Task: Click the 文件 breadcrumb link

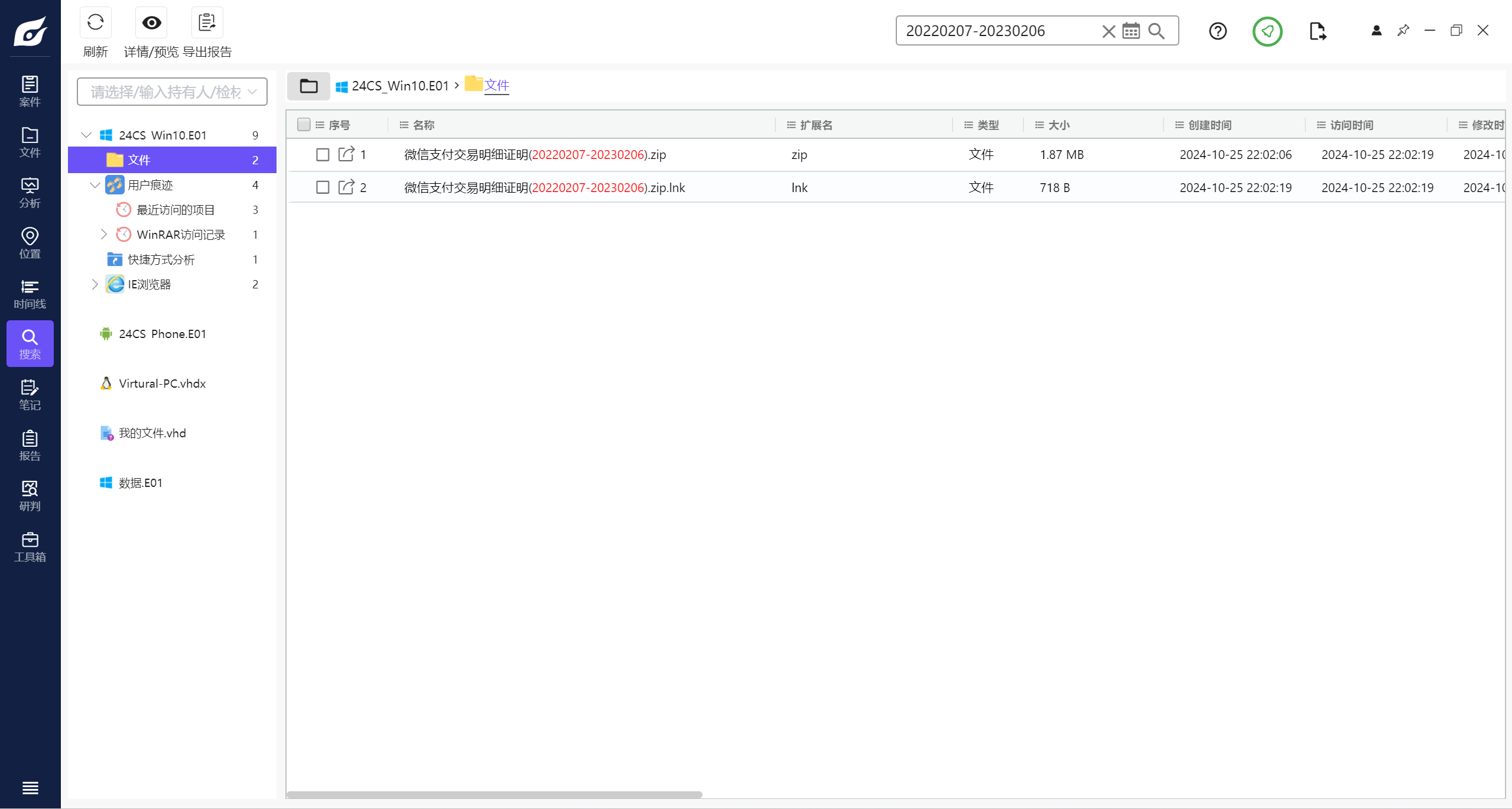Action: point(496,86)
